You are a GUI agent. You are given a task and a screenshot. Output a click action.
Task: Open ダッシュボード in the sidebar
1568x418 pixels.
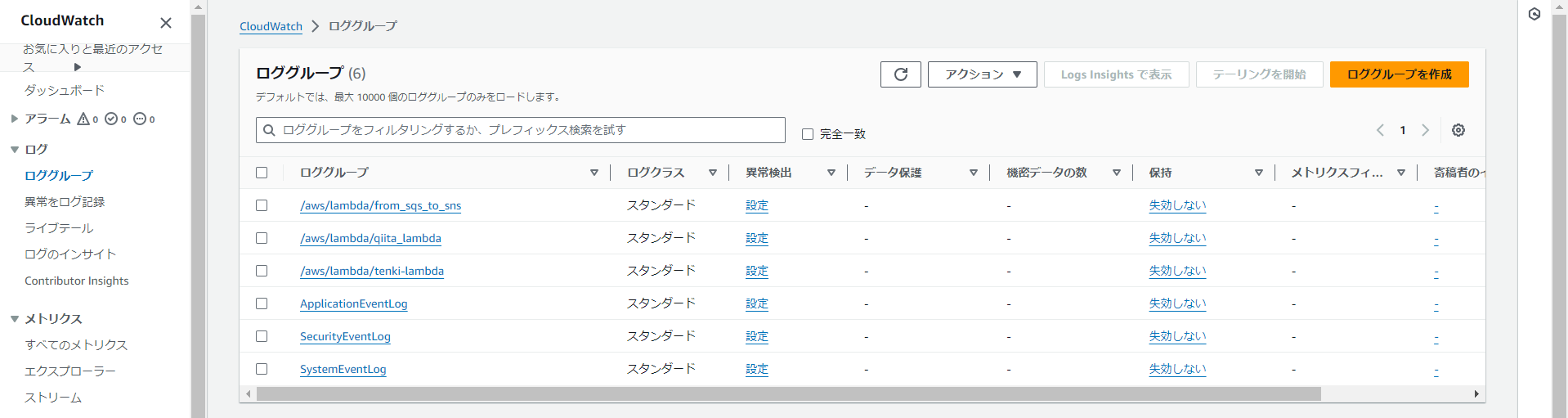(65, 90)
